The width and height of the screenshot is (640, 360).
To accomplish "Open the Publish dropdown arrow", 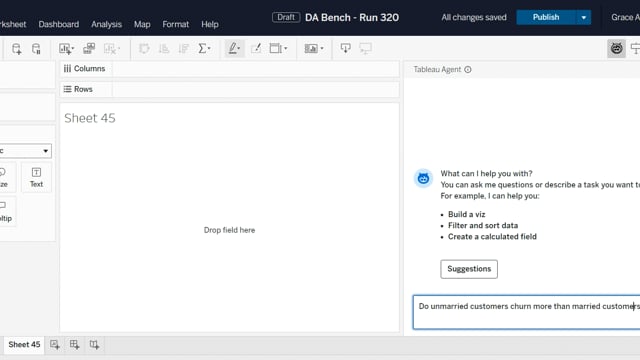I will coord(584,18).
